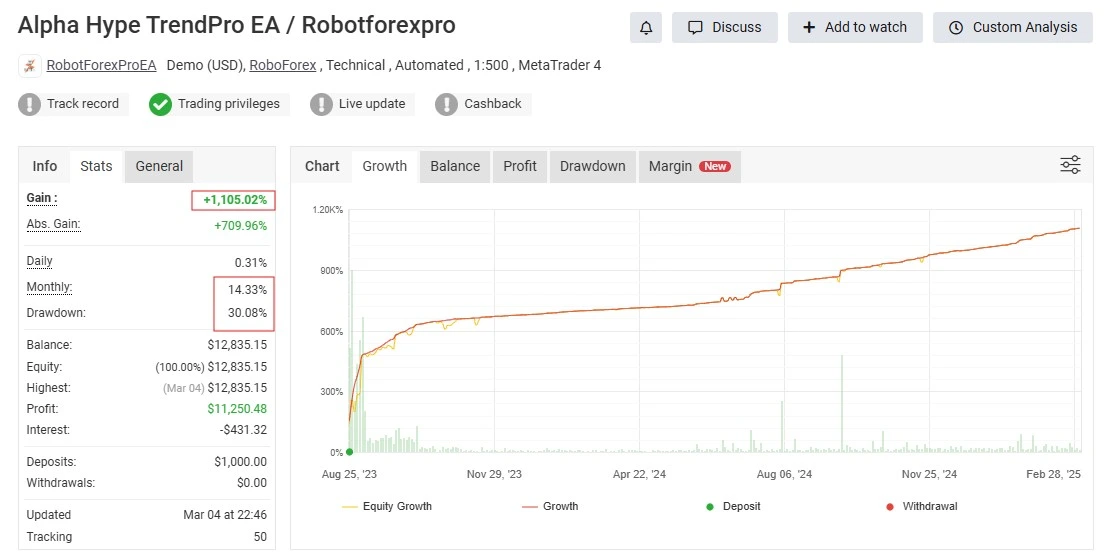1105x557 pixels.
Task: Toggle the Growth legend series
Action: pos(550,507)
